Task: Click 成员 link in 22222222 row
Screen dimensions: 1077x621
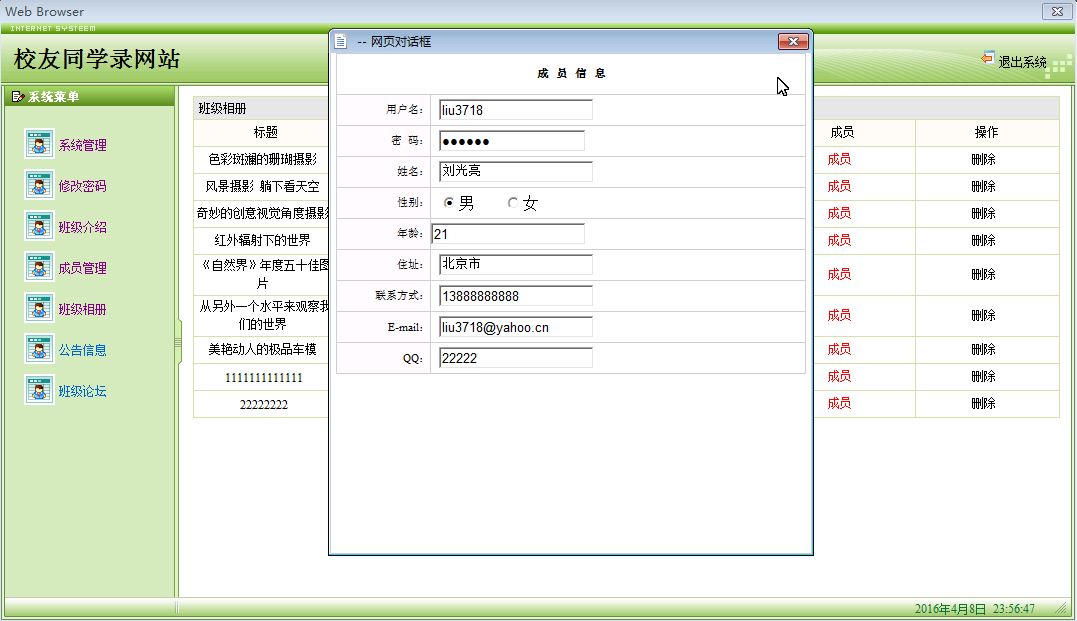Action: click(839, 403)
